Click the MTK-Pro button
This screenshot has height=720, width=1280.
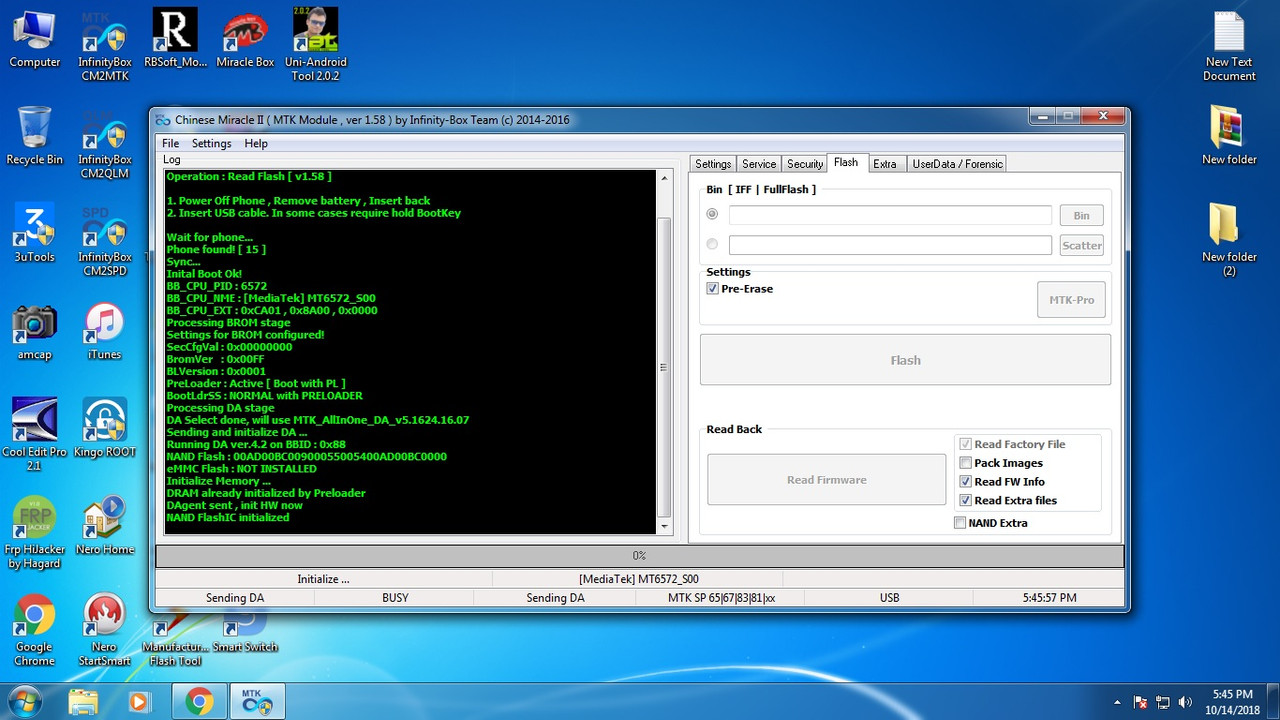1071,300
